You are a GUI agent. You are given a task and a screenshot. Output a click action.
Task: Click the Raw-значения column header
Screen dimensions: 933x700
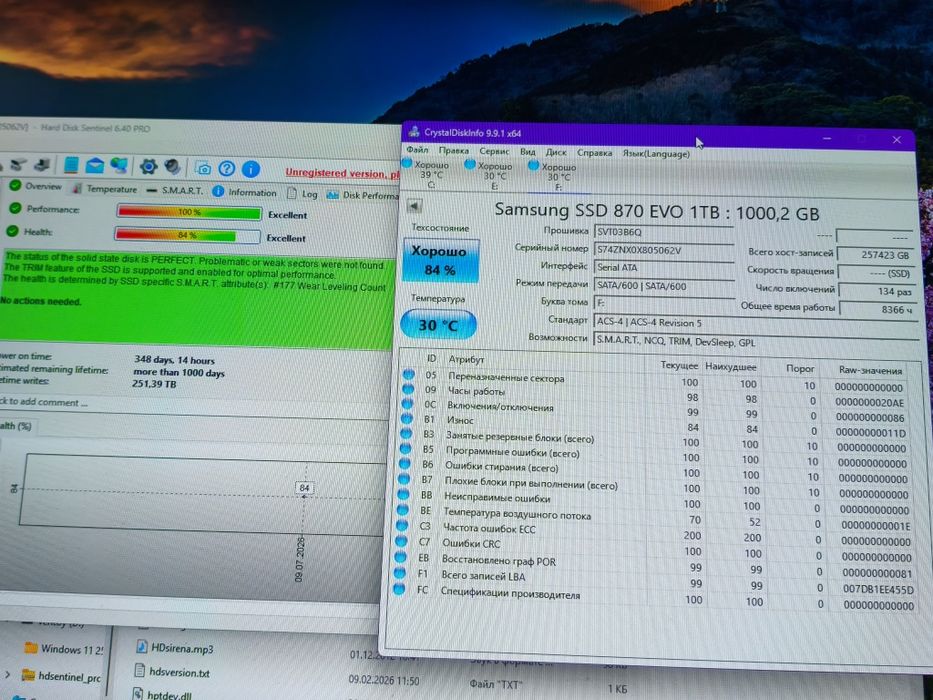pos(870,370)
